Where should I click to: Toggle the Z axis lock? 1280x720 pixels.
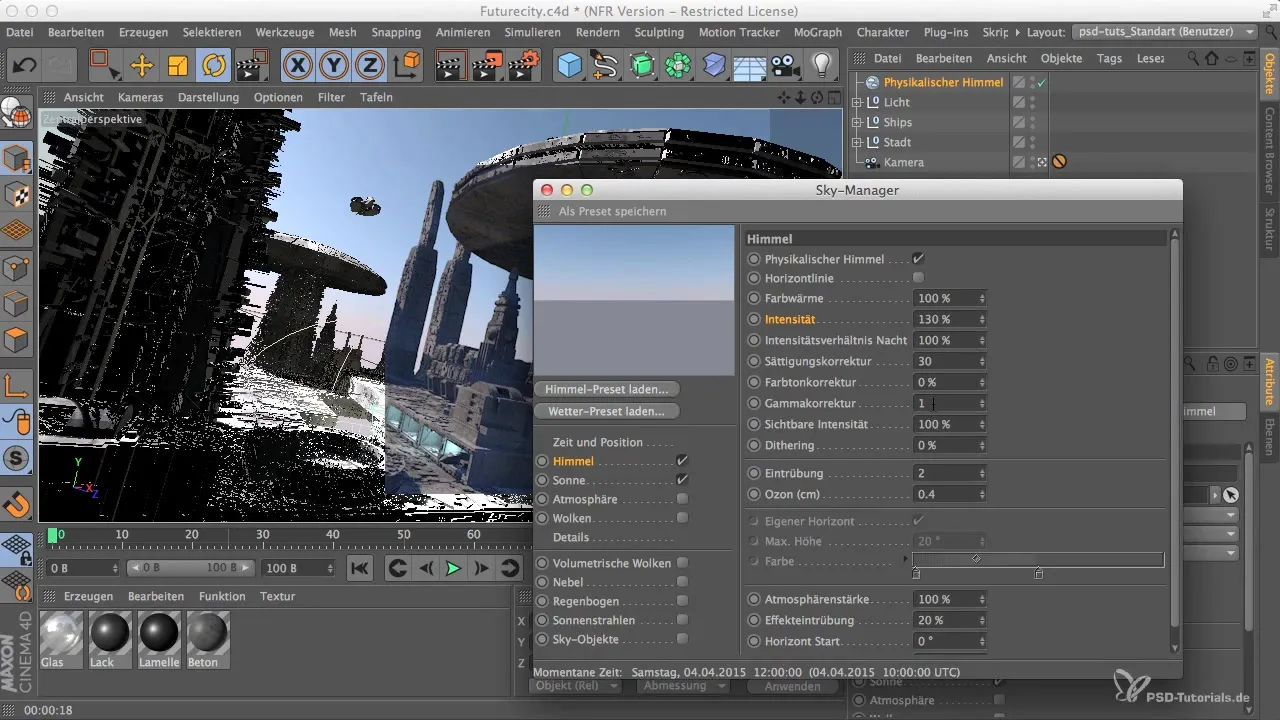point(370,66)
